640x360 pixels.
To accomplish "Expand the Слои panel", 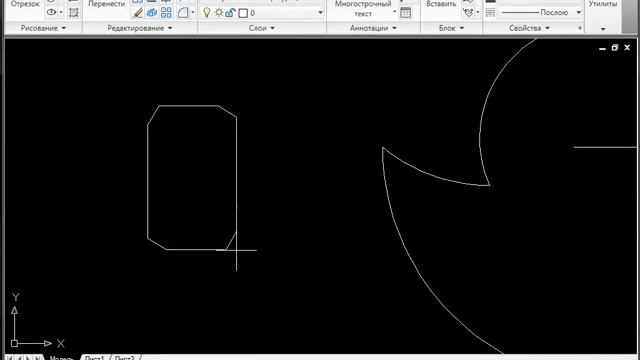I will point(262,28).
